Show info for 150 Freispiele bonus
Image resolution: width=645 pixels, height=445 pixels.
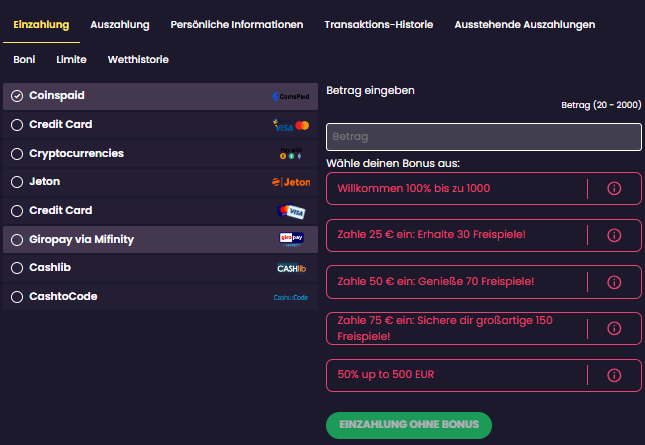point(614,328)
